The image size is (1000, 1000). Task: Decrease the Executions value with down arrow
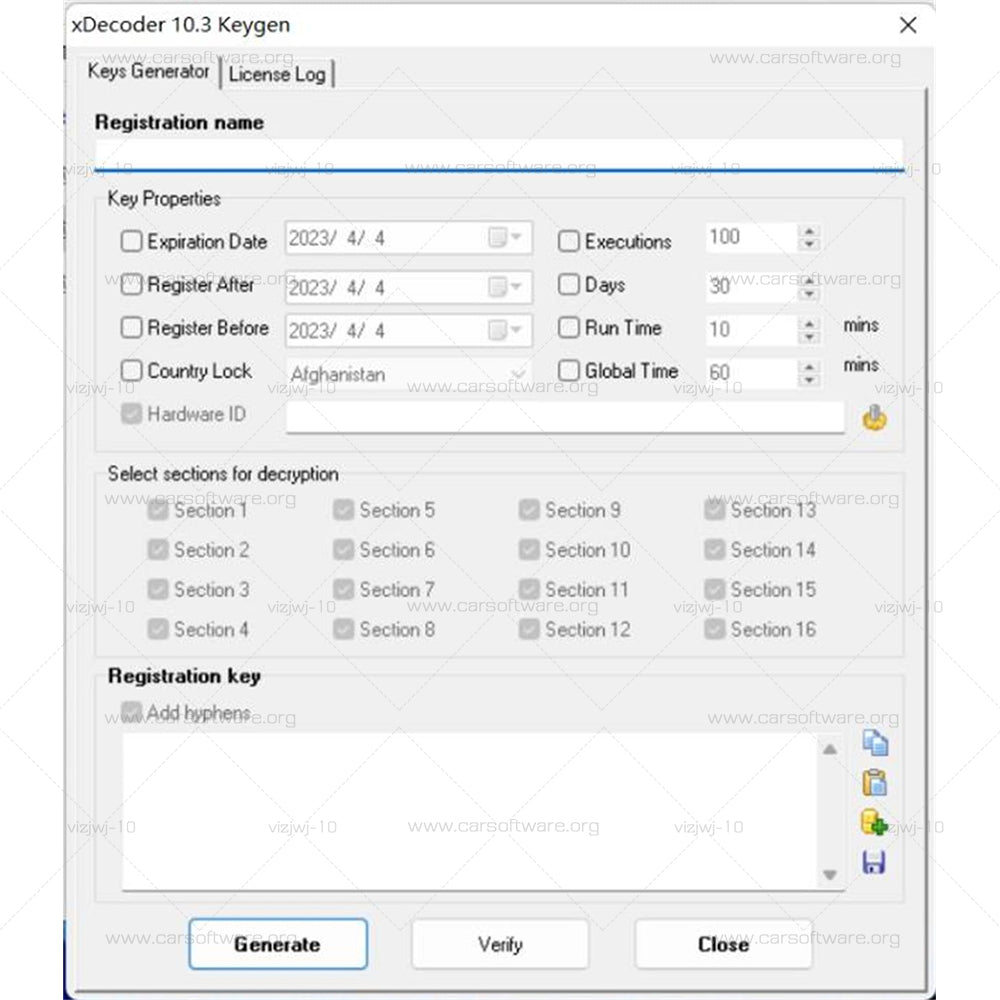pyautogui.click(x=809, y=244)
